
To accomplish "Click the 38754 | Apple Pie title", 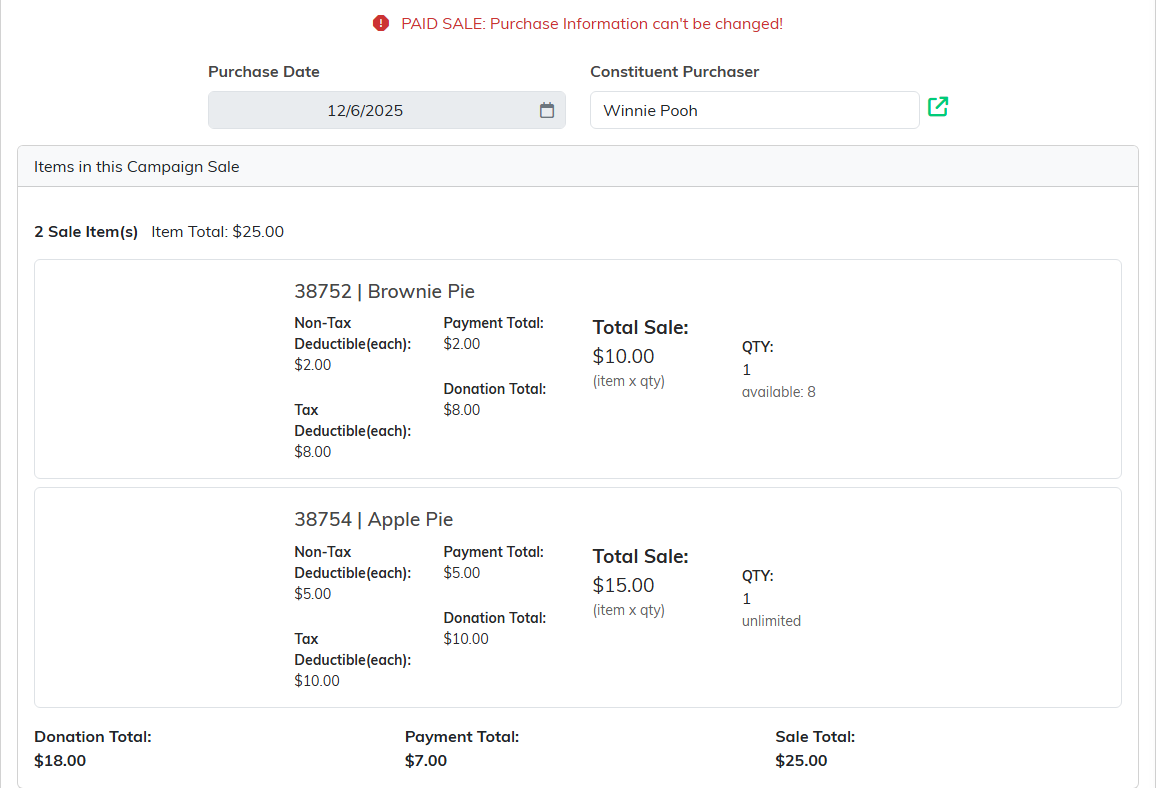I will (373, 520).
